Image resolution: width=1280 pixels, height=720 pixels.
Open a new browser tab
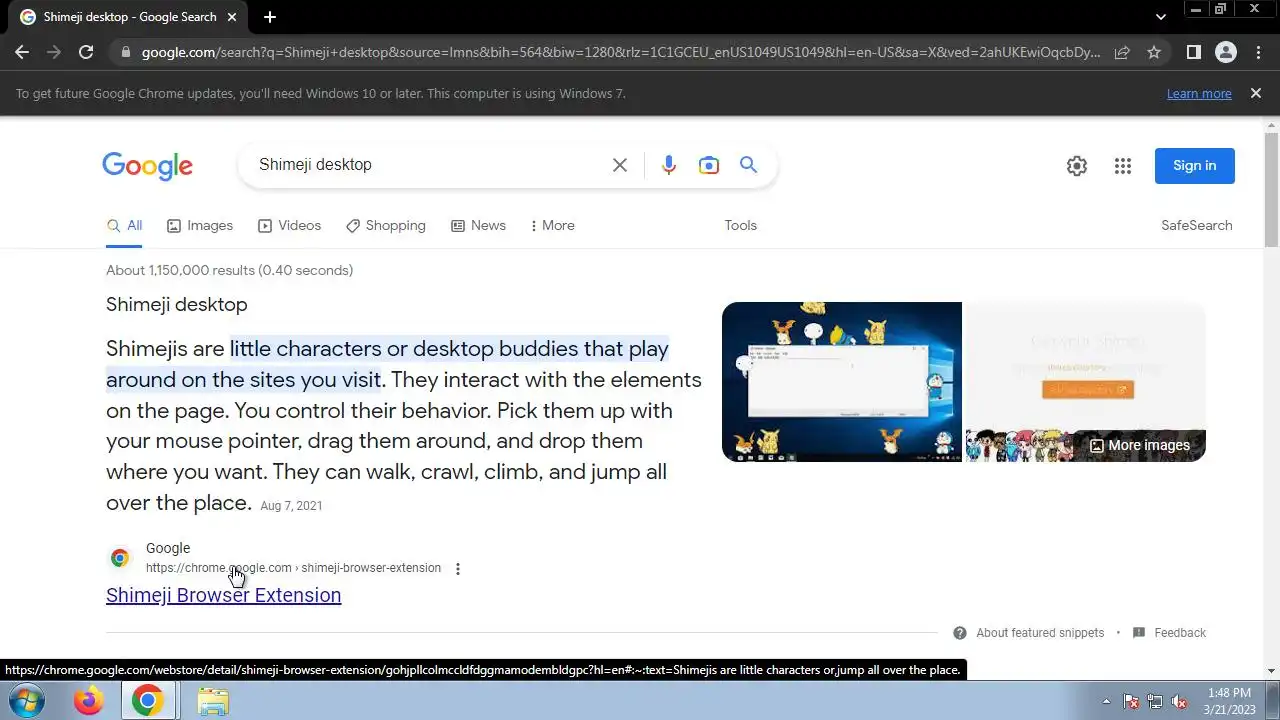click(x=270, y=17)
